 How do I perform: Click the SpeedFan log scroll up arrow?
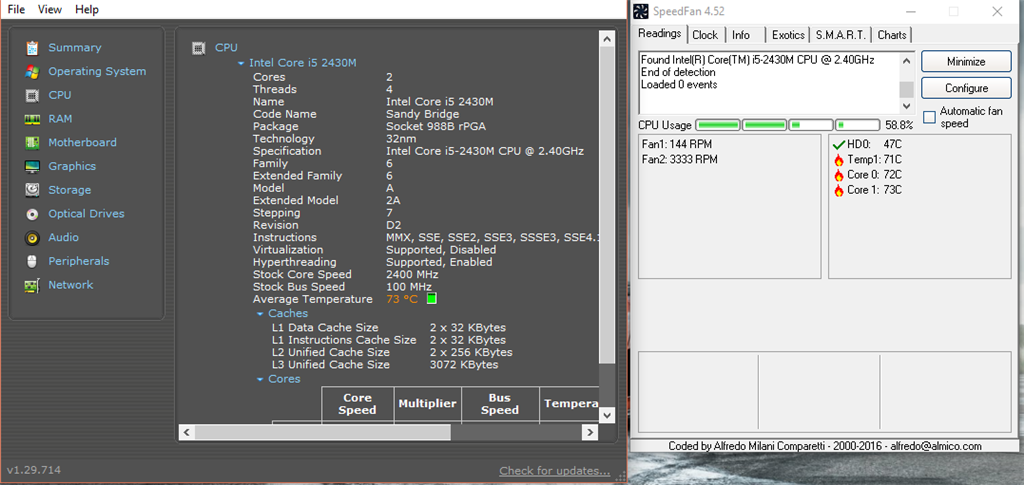[906, 61]
